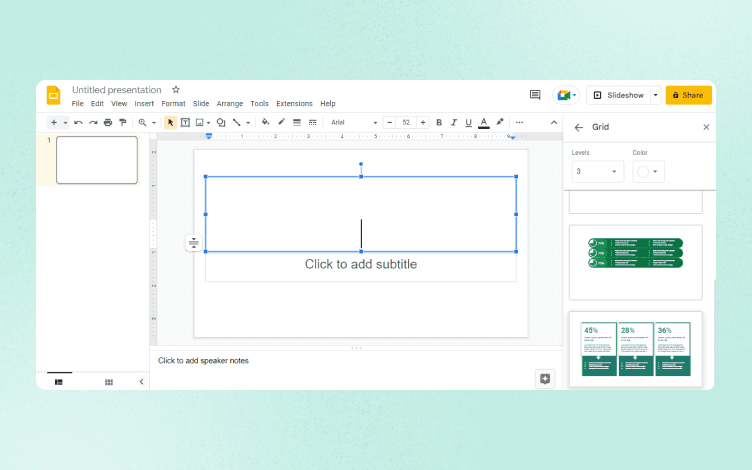Open the View menu

point(119,104)
